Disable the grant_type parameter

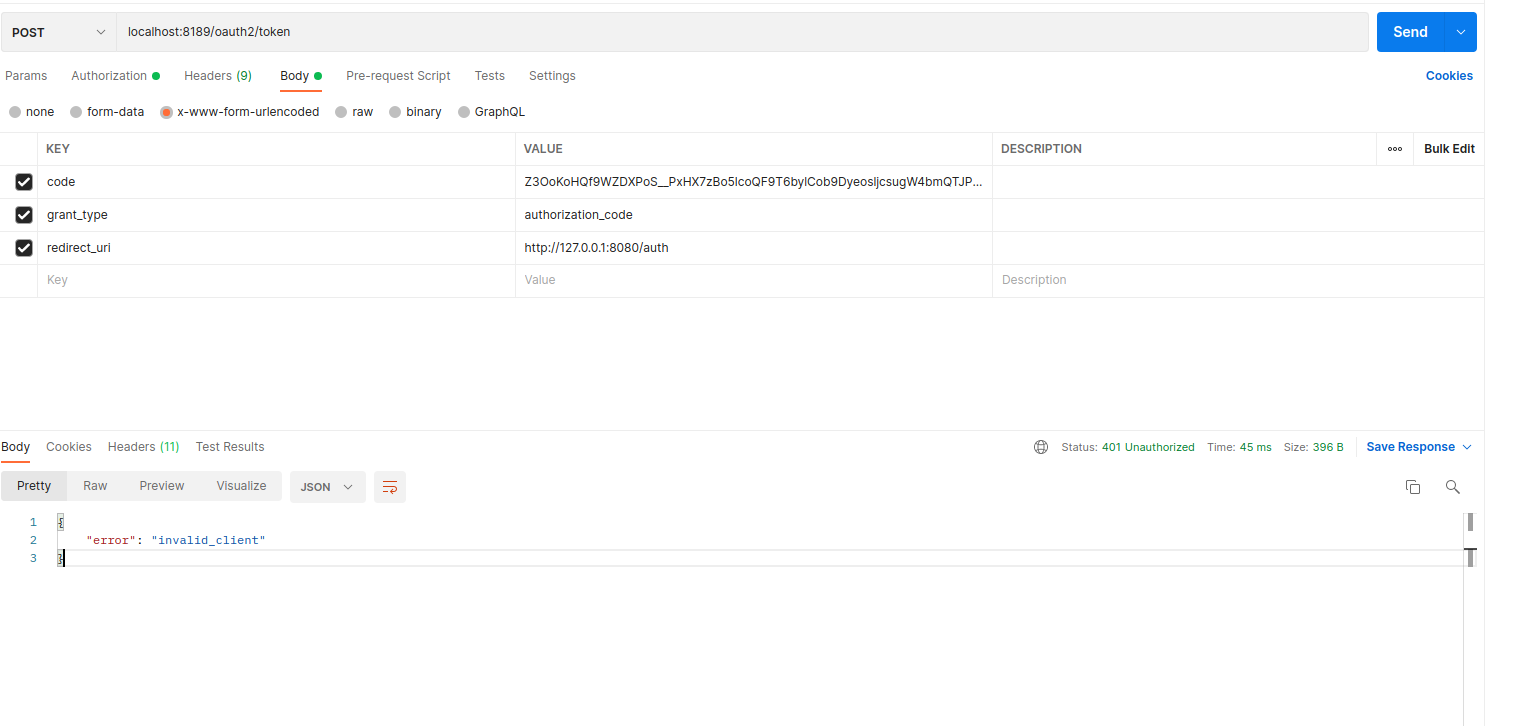click(x=24, y=214)
